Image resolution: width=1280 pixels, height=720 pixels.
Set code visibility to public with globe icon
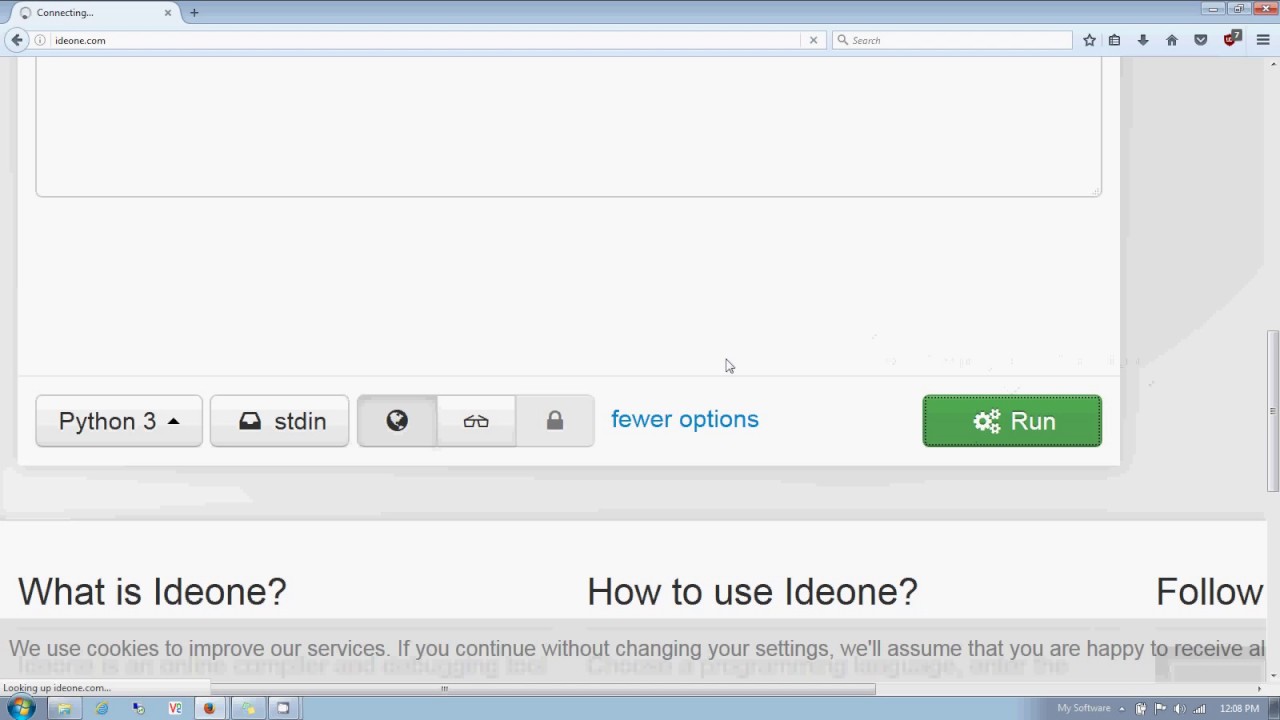[x=397, y=421]
